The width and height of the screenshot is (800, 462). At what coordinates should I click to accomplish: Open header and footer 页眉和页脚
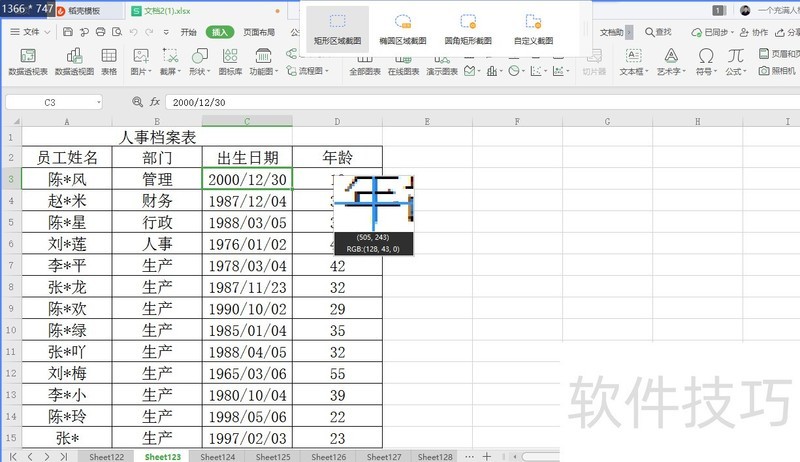(x=779, y=54)
